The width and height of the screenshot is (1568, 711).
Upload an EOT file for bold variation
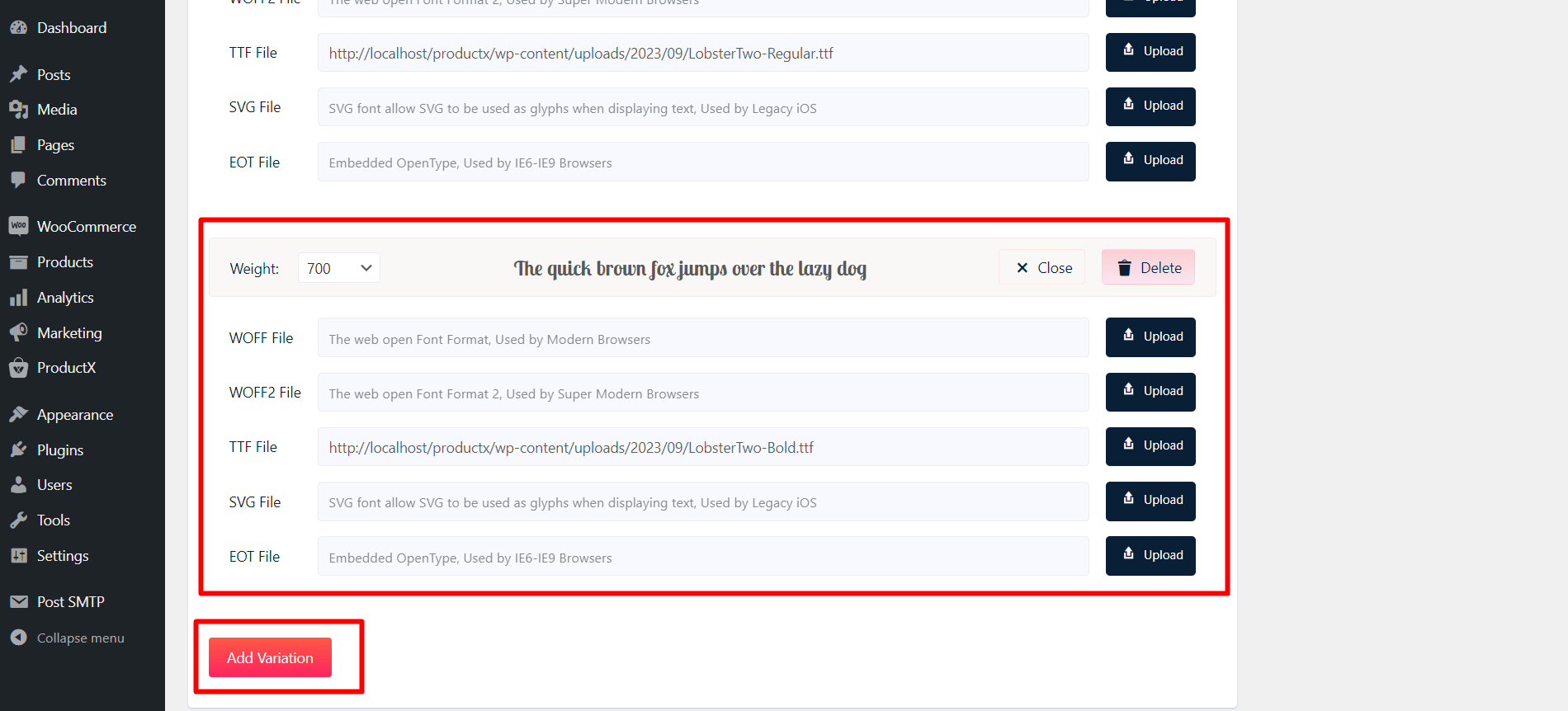[x=1150, y=556]
